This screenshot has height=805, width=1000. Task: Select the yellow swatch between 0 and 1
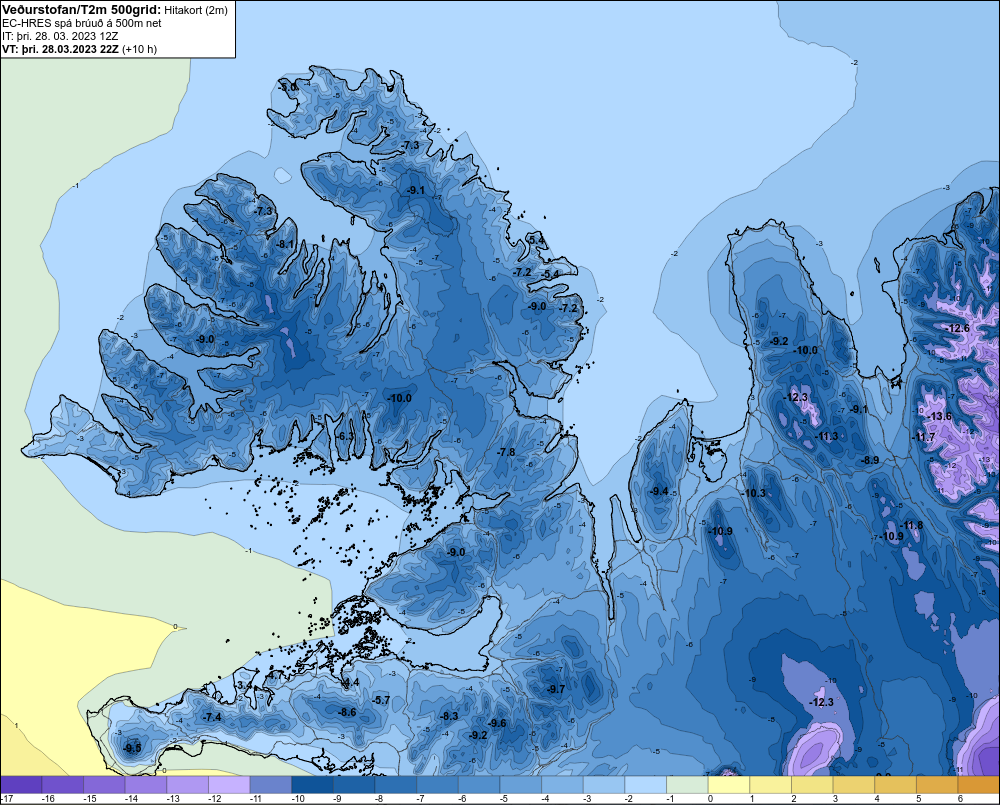pyautogui.click(x=729, y=784)
